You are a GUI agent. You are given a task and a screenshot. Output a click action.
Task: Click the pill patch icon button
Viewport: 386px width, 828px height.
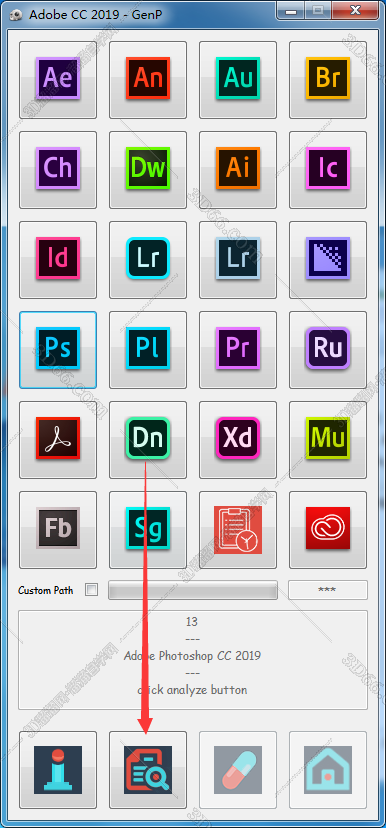[238, 769]
